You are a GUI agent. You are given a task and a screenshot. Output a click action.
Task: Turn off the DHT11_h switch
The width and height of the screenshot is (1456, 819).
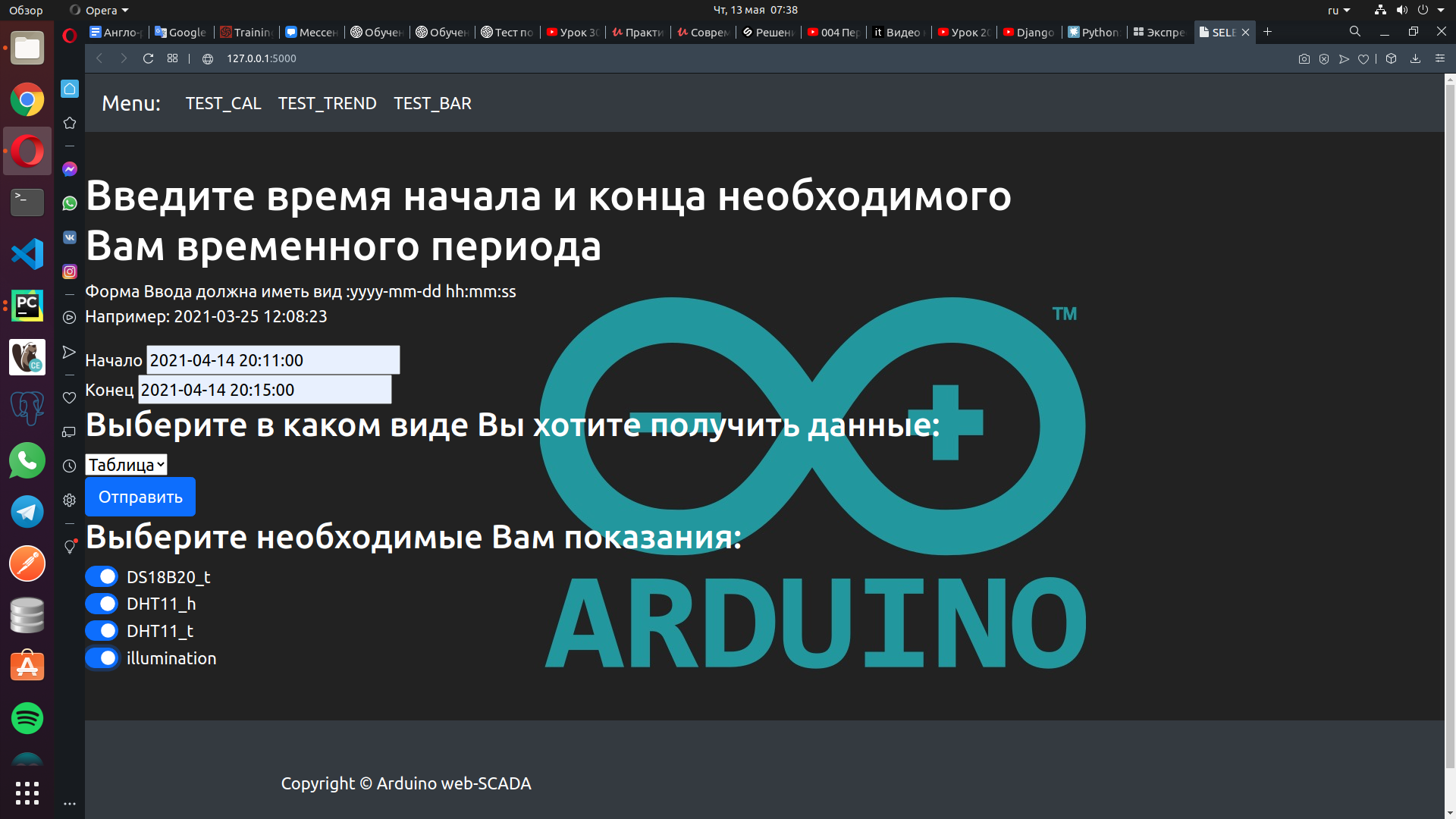click(x=102, y=604)
